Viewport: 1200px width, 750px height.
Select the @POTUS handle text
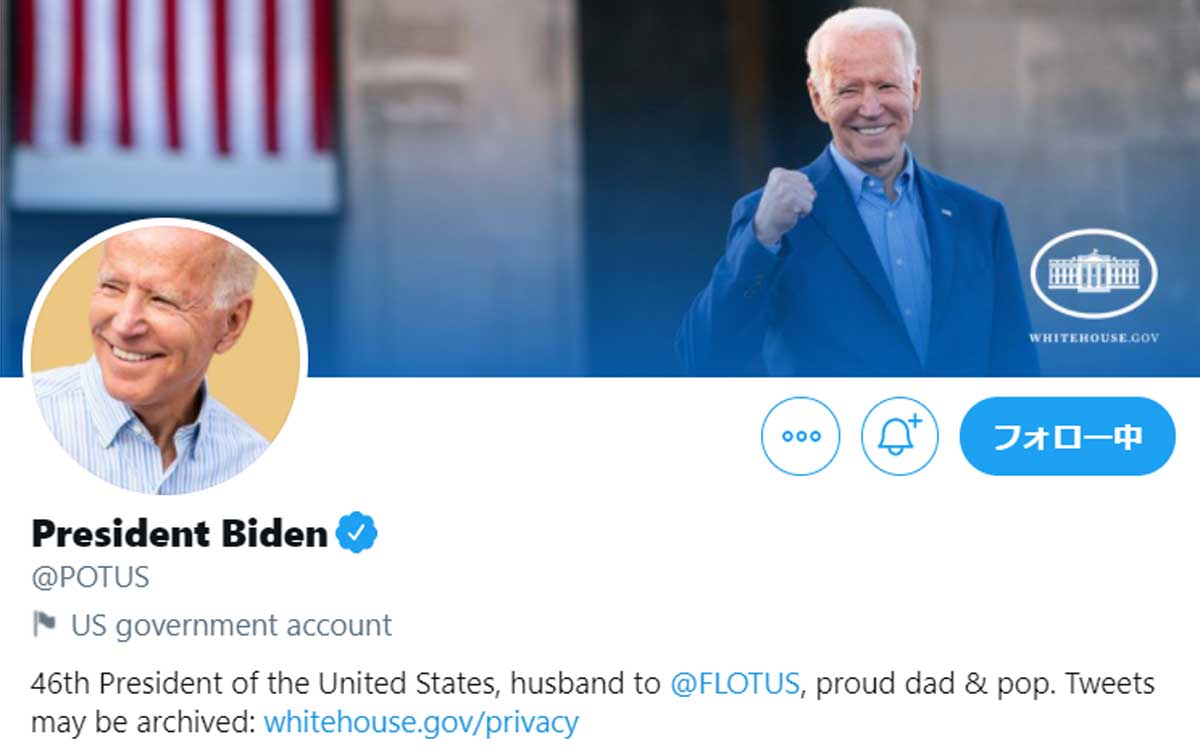point(90,578)
